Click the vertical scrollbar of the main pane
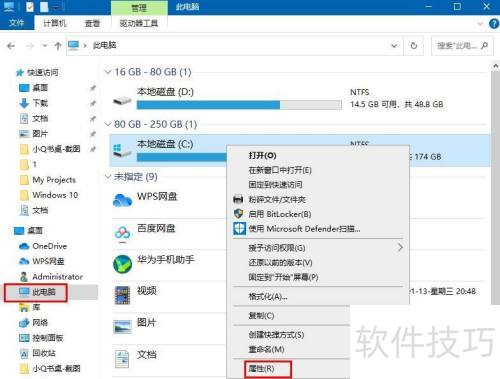The height and width of the screenshot is (379, 500). click(495, 187)
